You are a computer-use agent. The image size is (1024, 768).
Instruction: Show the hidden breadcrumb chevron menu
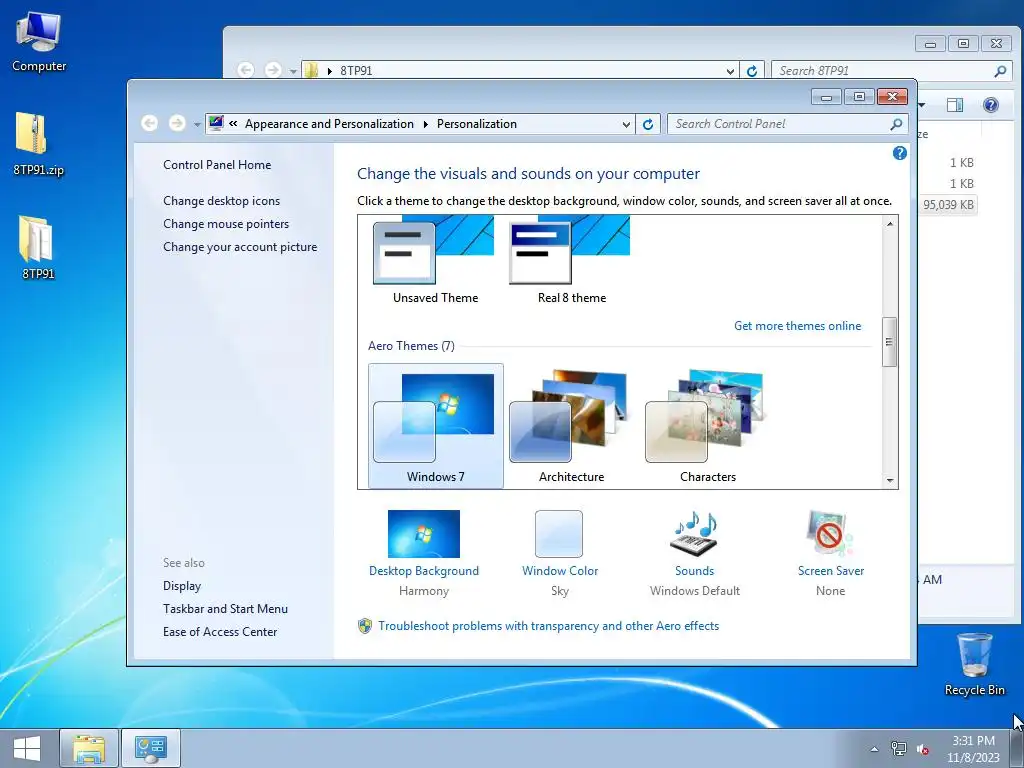point(233,123)
